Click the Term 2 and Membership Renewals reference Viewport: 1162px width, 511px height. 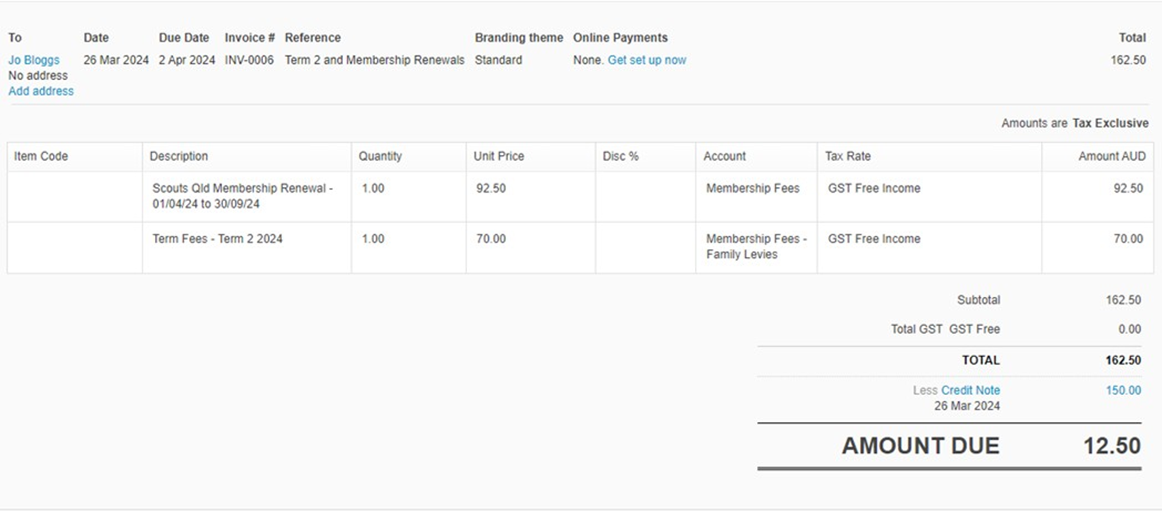[375, 60]
